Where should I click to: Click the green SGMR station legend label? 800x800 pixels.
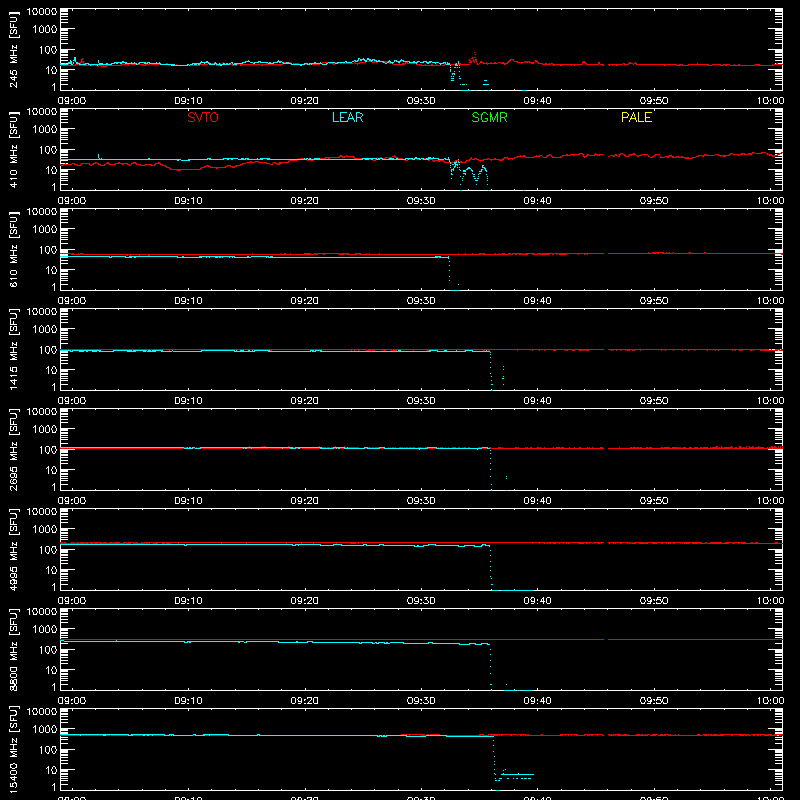pos(489,117)
